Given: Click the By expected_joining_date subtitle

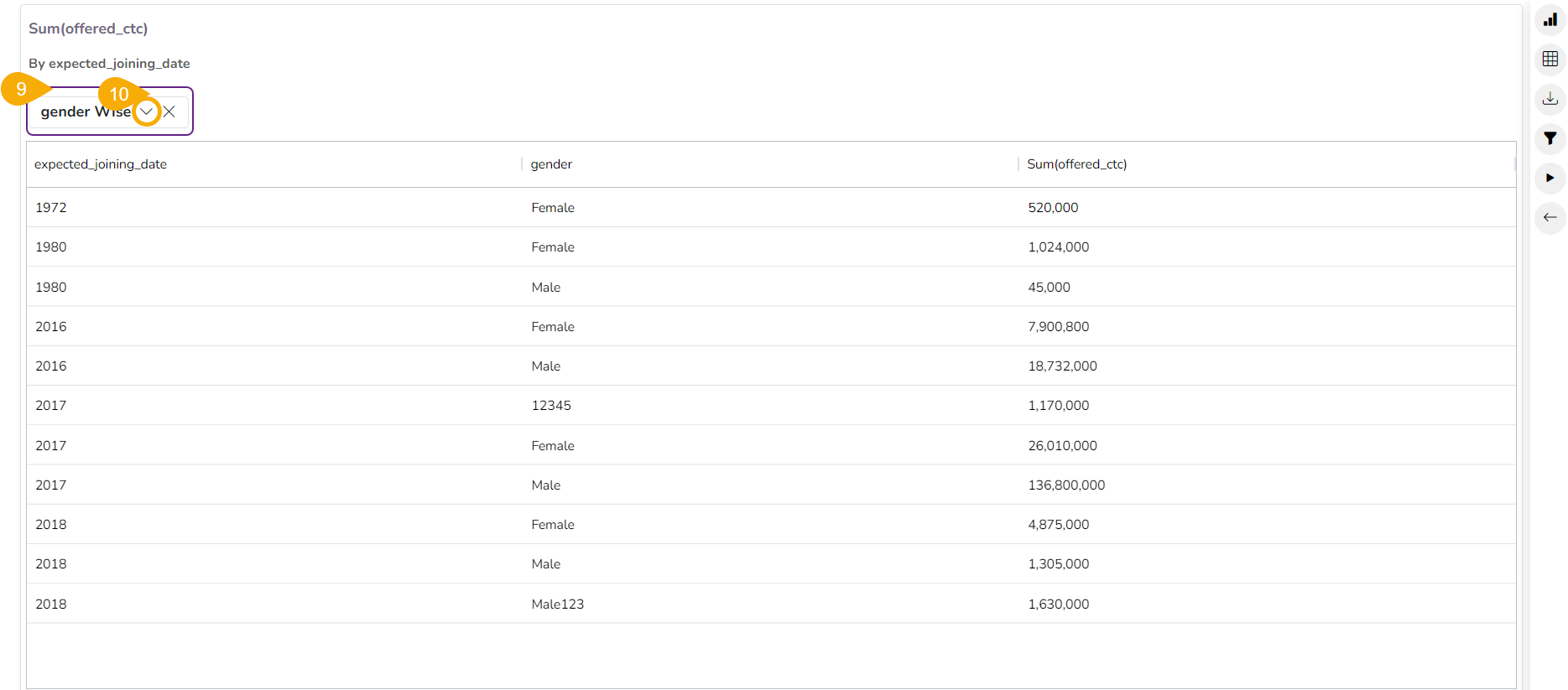Looking at the screenshot, I should pyautogui.click(x=109, y=64).
